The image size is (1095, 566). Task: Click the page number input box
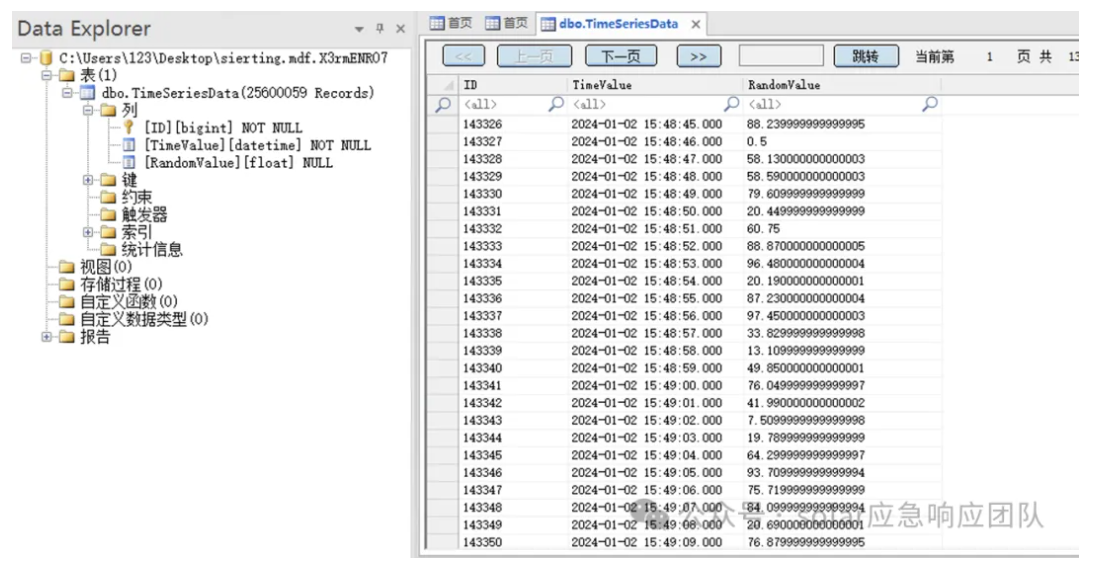[x=780, y=57]
